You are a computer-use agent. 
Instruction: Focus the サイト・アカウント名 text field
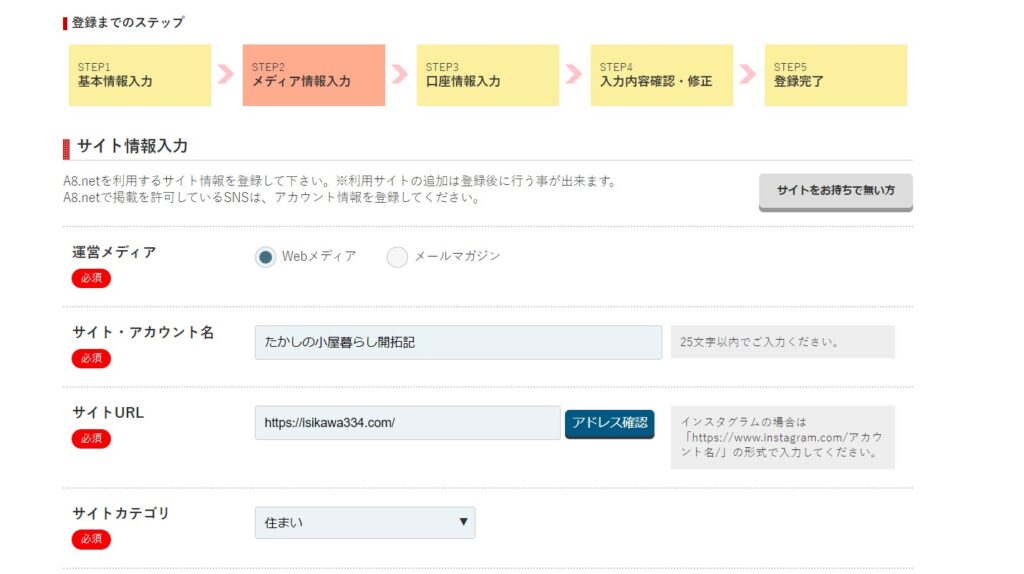click(458, 342)
